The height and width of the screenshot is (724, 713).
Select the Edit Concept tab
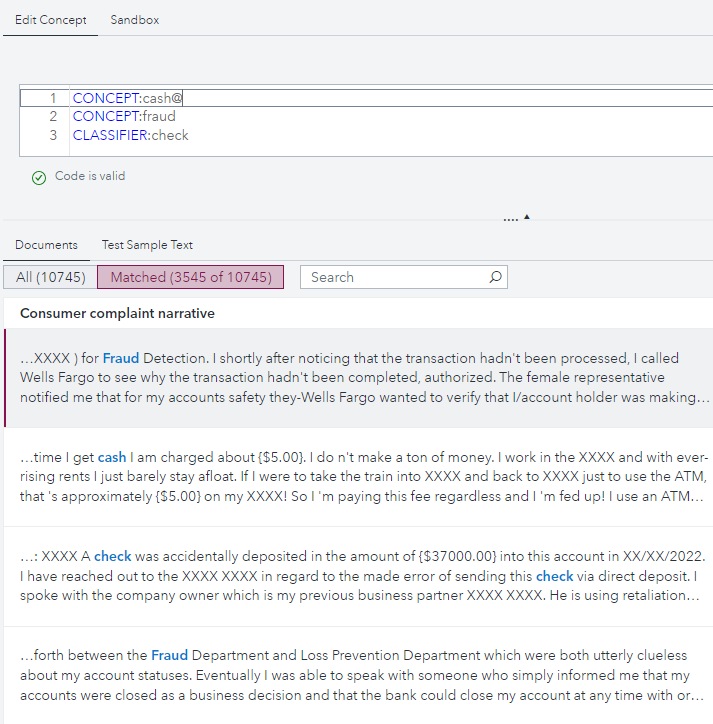[x=51, y=20]
